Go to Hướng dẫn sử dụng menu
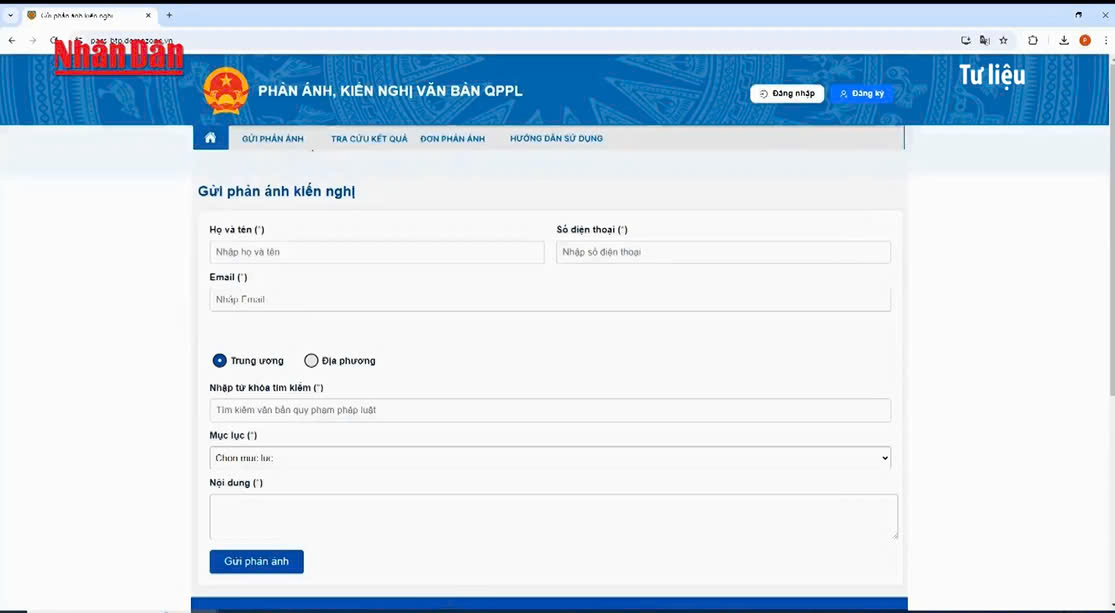 (556, 139)
